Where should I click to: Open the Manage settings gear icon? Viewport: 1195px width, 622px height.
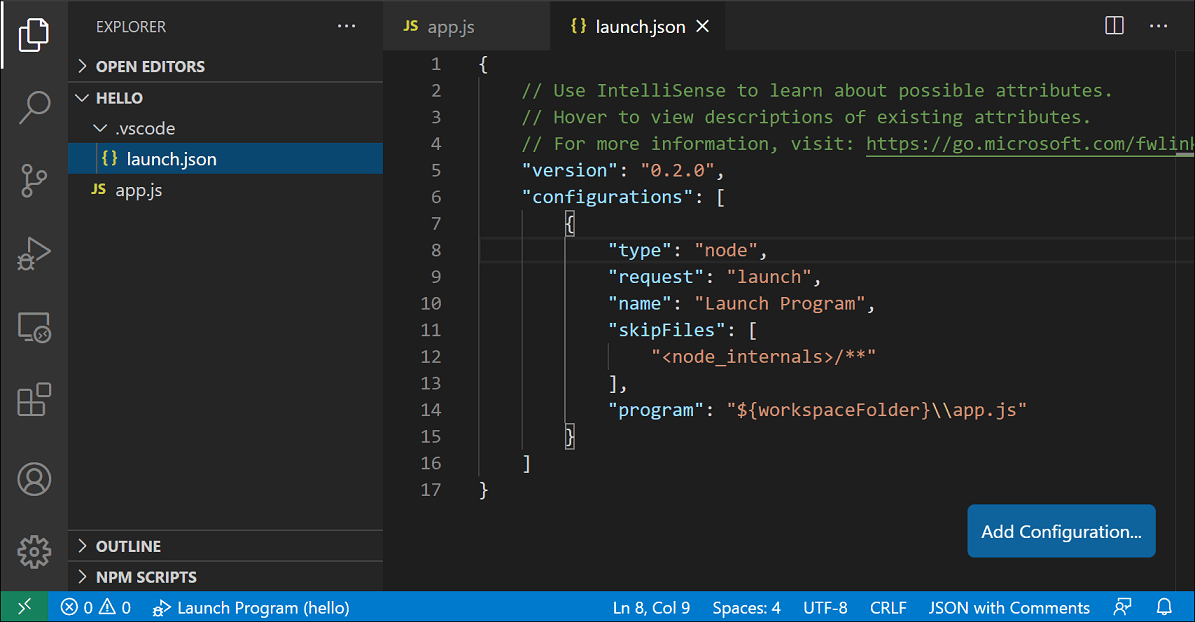[x=34, y=551]
